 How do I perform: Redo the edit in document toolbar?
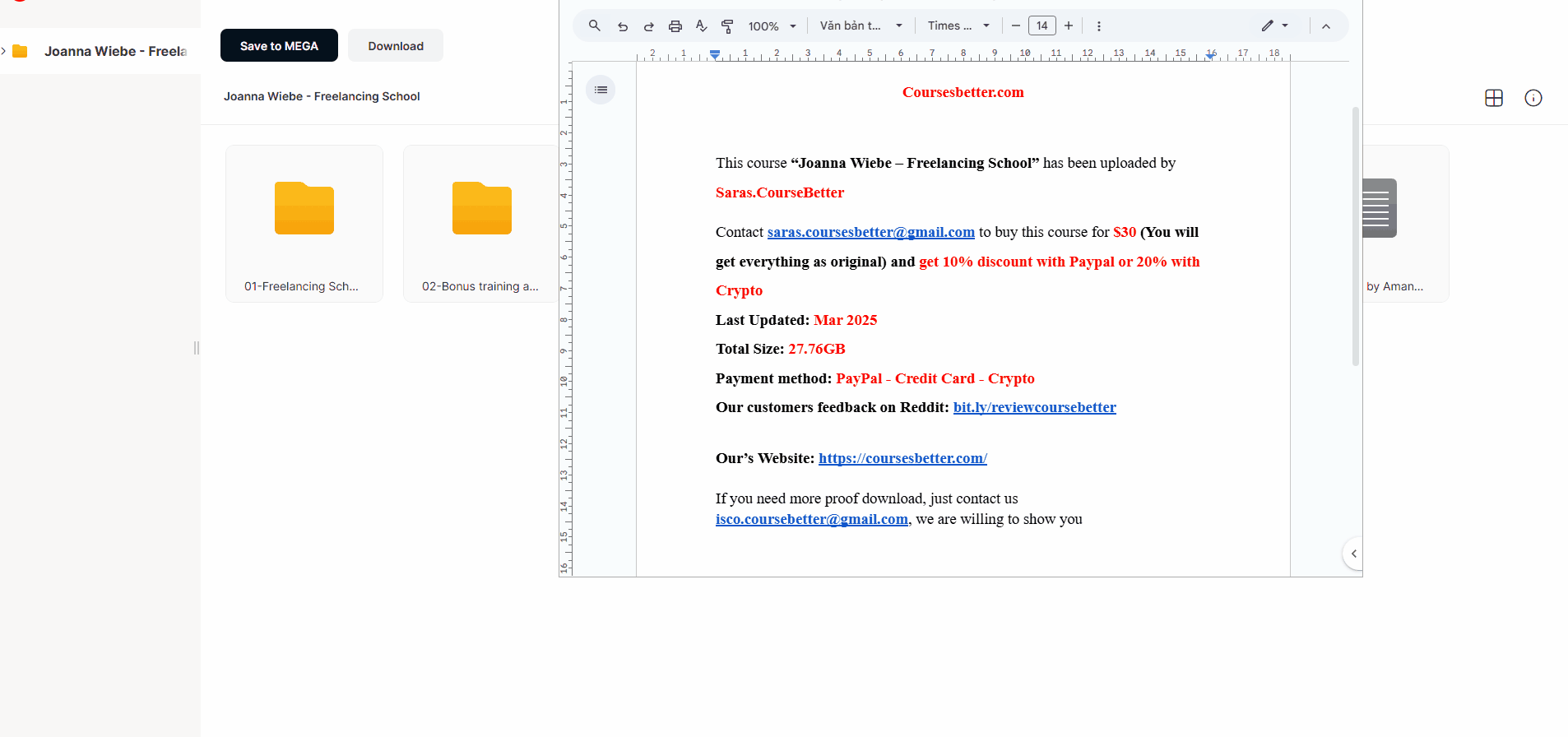(x=649, y=26)
